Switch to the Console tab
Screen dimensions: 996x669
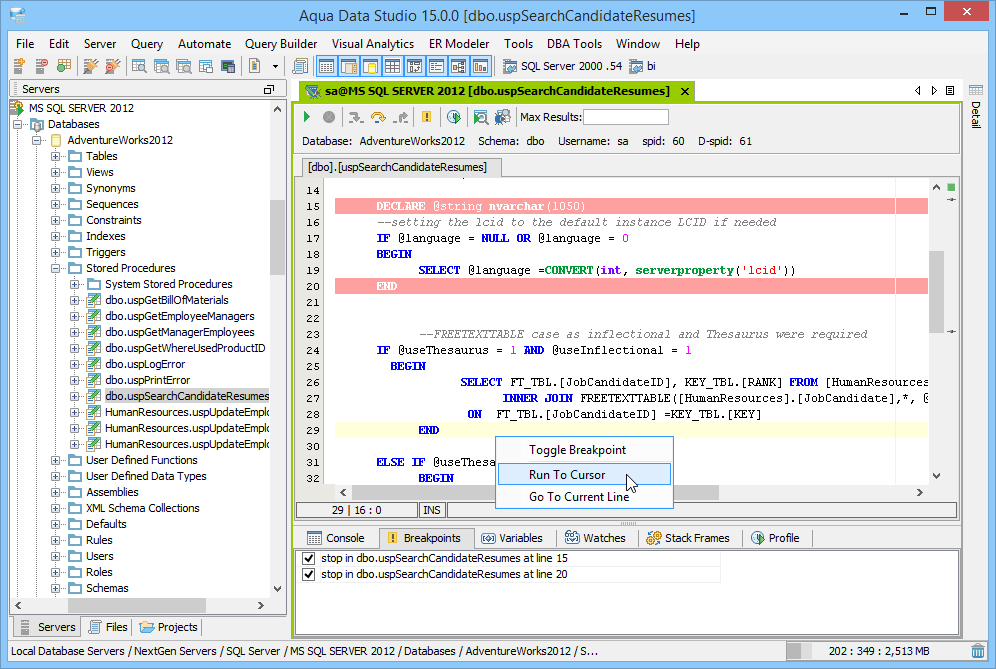tap(336, 538)
